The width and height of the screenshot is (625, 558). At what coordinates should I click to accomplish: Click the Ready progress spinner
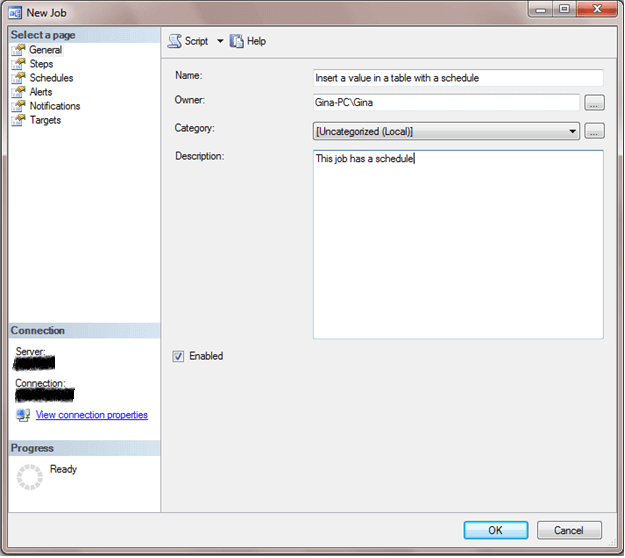(x=29, y=477)
